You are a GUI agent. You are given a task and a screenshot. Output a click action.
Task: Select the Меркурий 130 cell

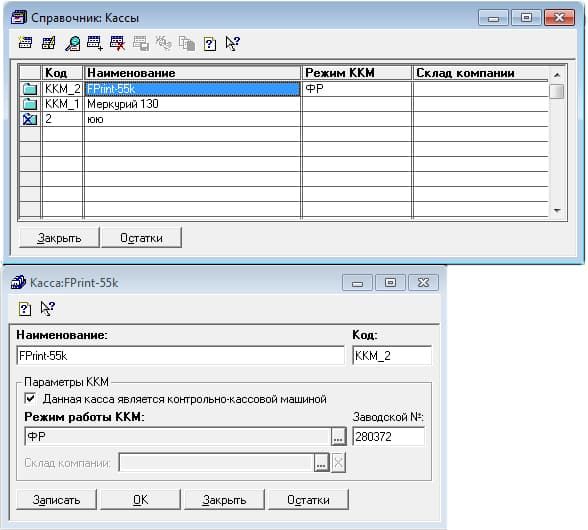(x=192, y=104)
